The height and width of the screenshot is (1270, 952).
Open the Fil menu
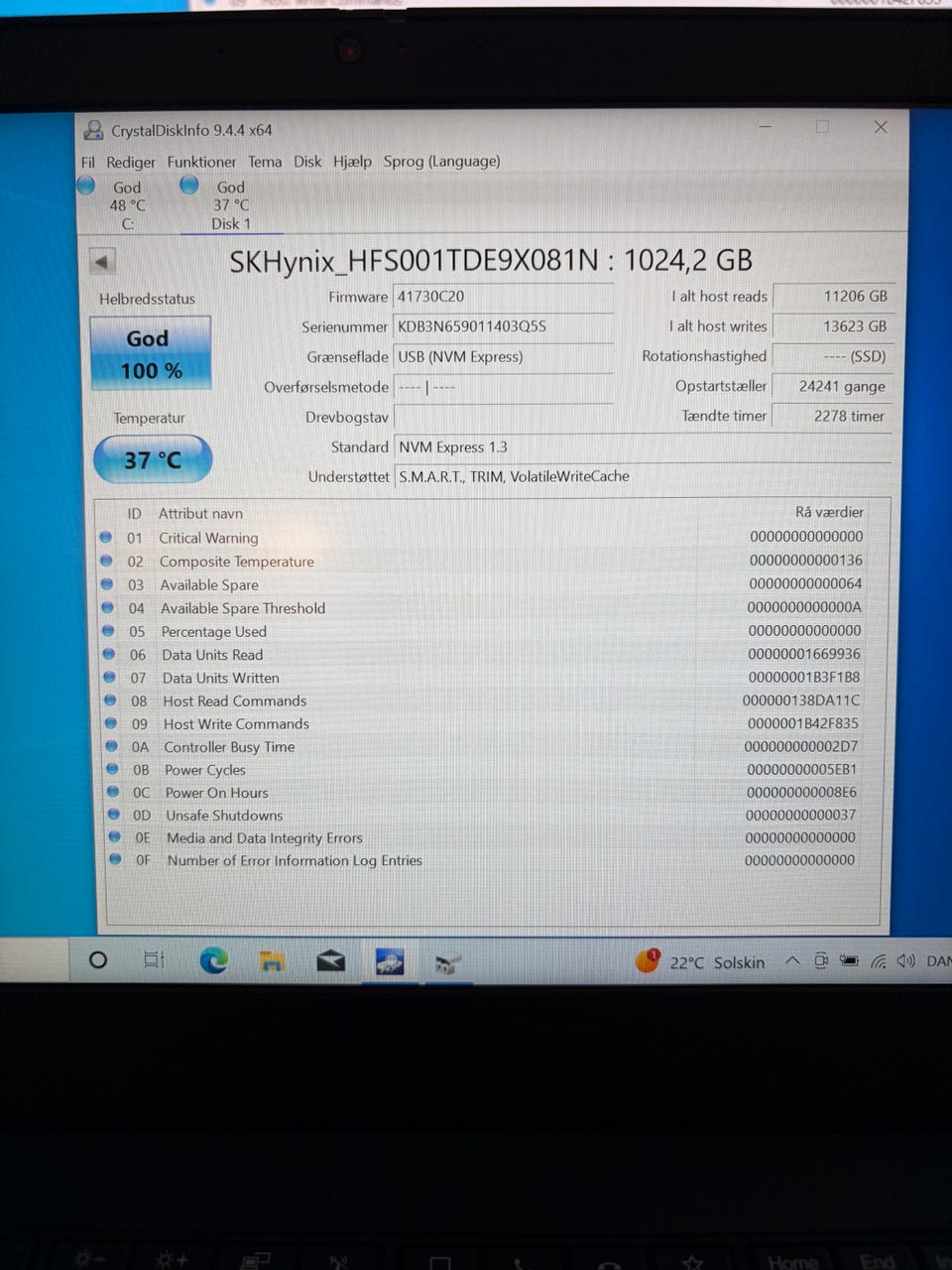coord(88,162)
